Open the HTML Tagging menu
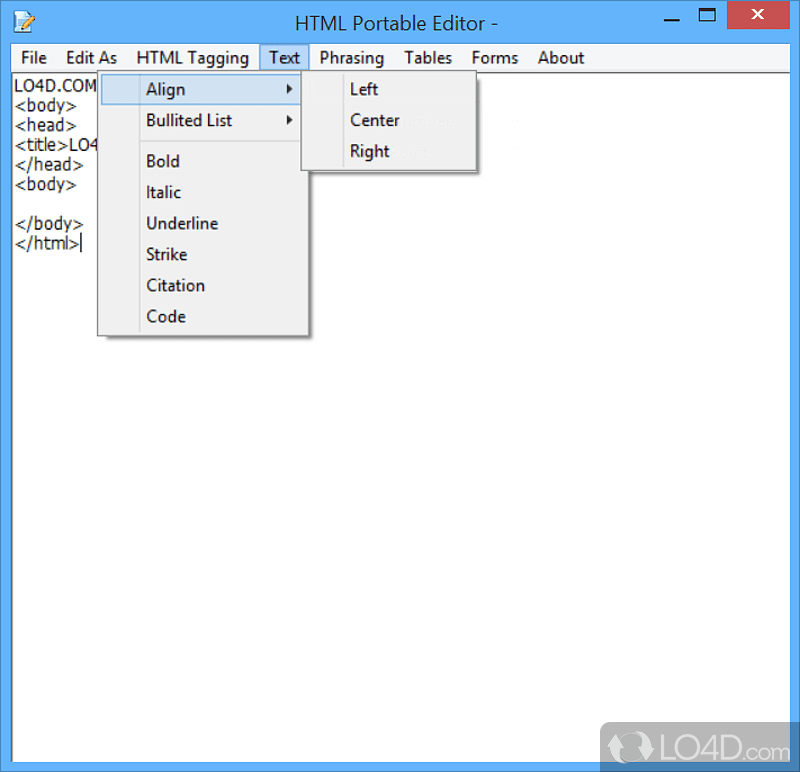The width and height of the screenshot is (800, 772). [192, 58]
